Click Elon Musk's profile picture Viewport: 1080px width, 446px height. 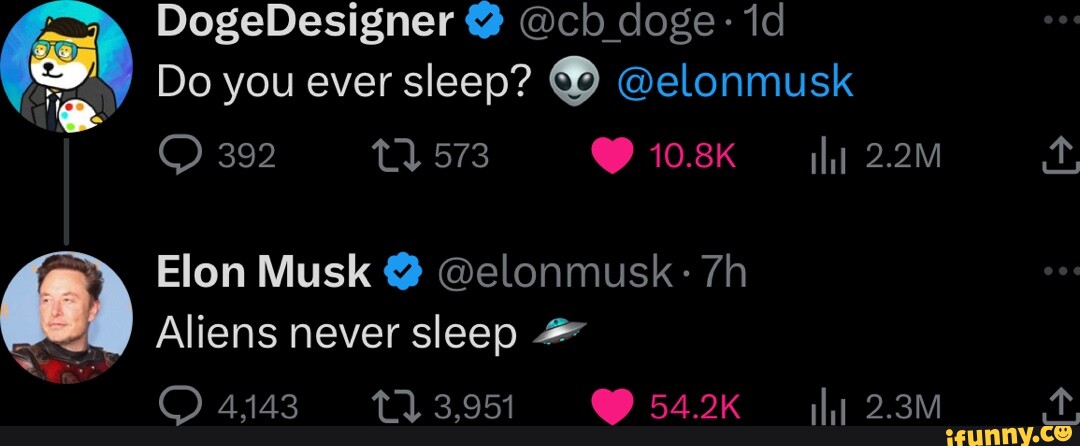[67, 312]
